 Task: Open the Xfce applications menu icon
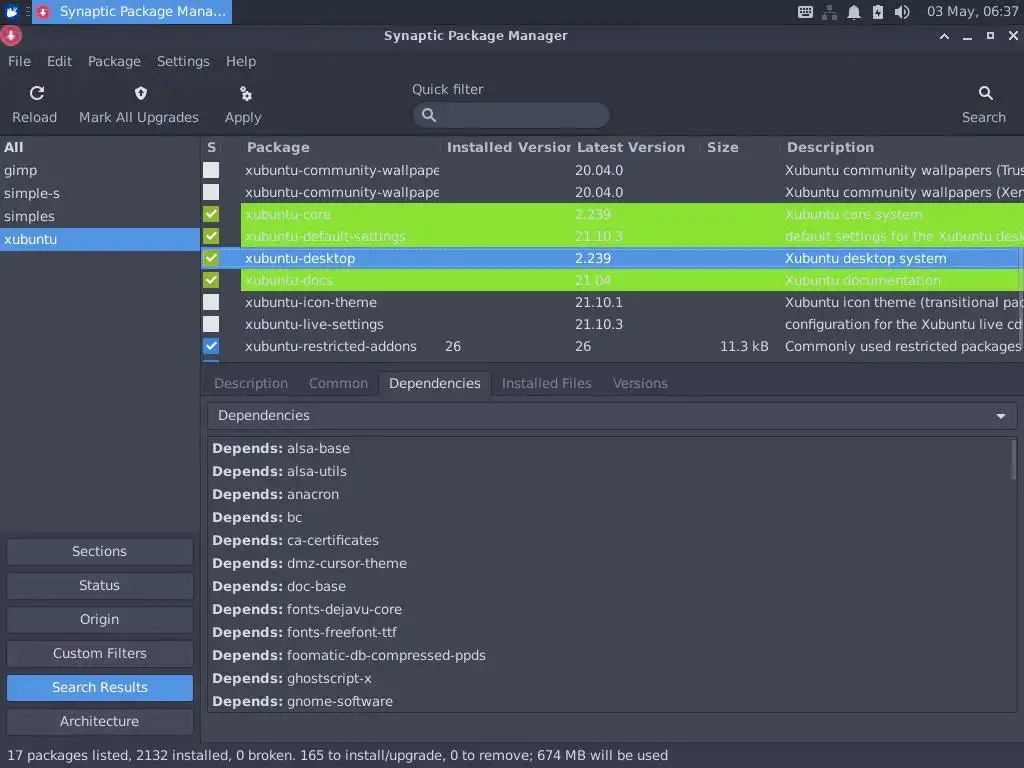point(12,12)
